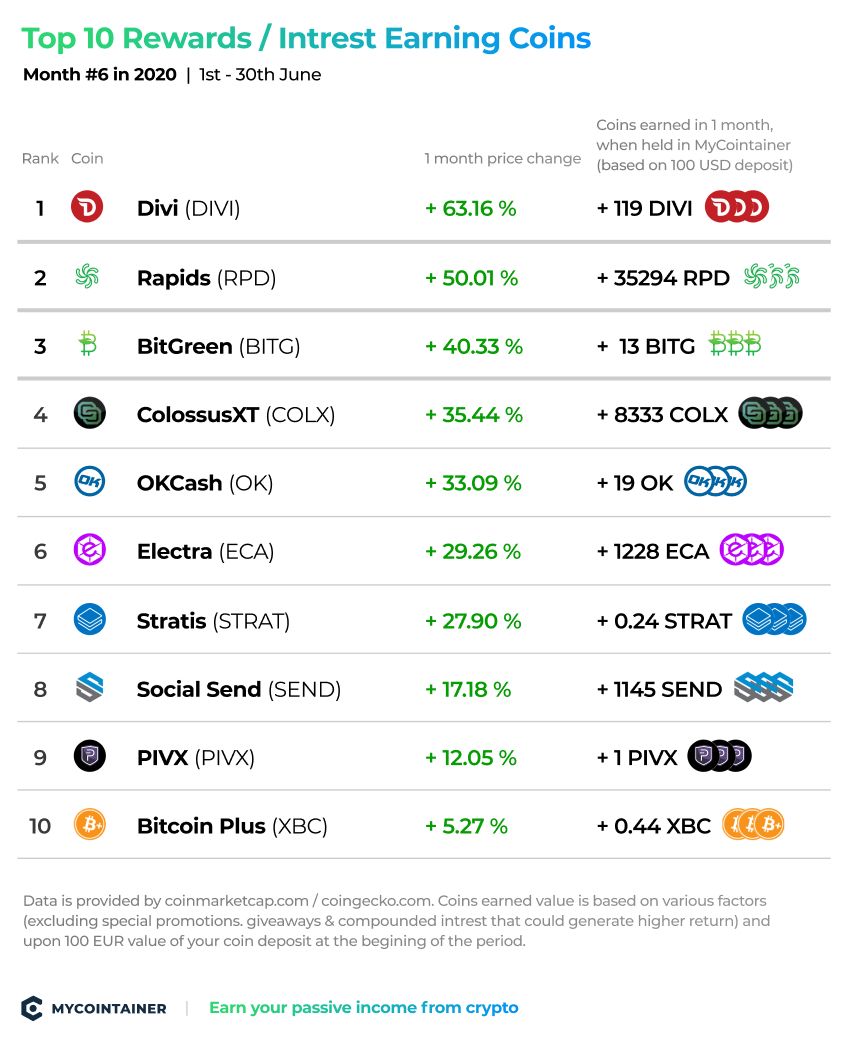Select the BitGreen coin icon
Screen dimensions: 858x1055
[87, 344]
